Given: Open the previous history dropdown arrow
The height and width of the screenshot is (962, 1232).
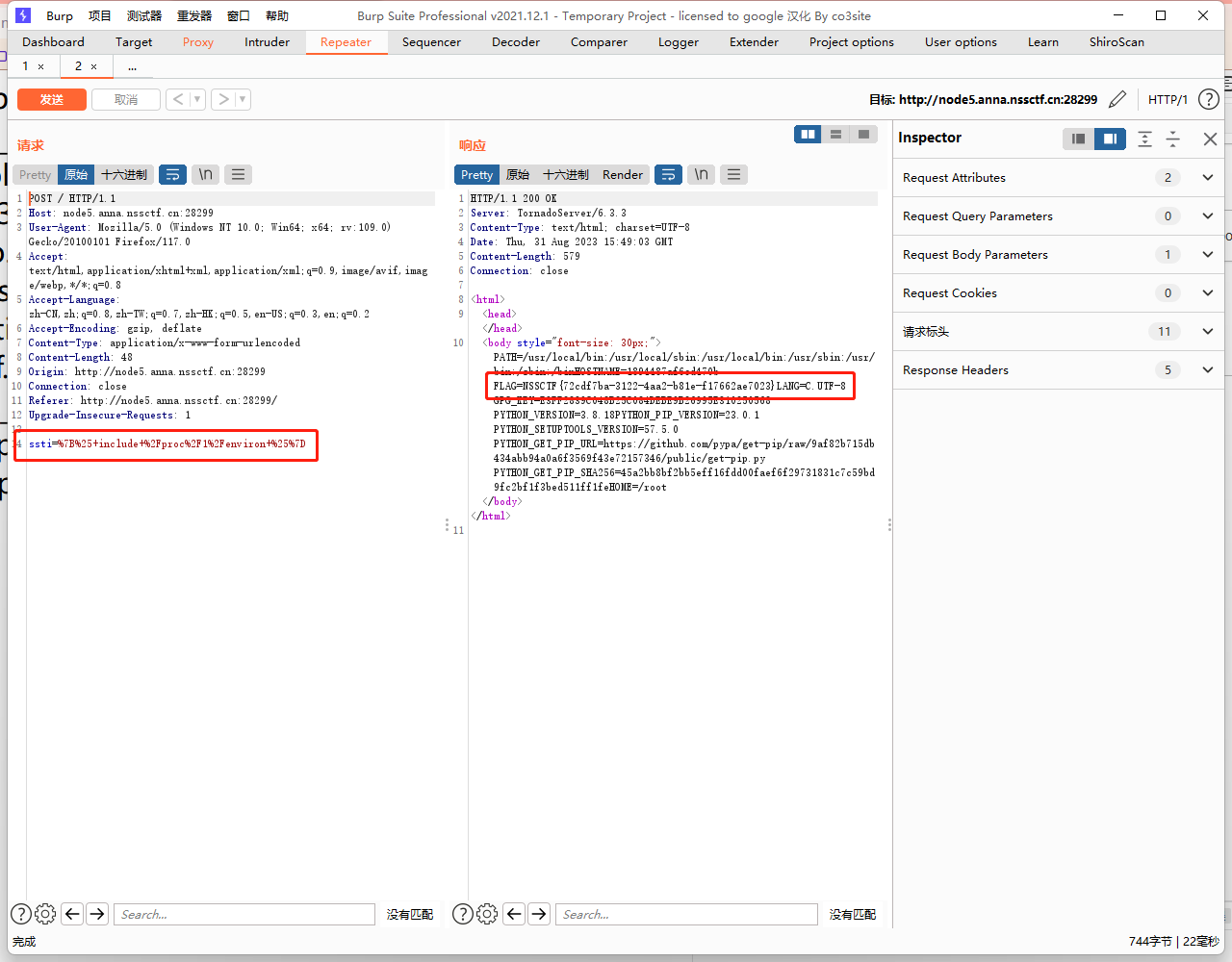Looking at the screenshot, I should pos(197,99).
